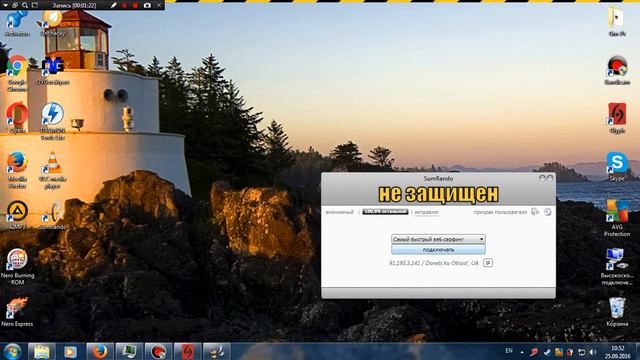Open Windows Explorer from the taskbar
The height and width of the screenshot is (360, 640).
[42, 351]
